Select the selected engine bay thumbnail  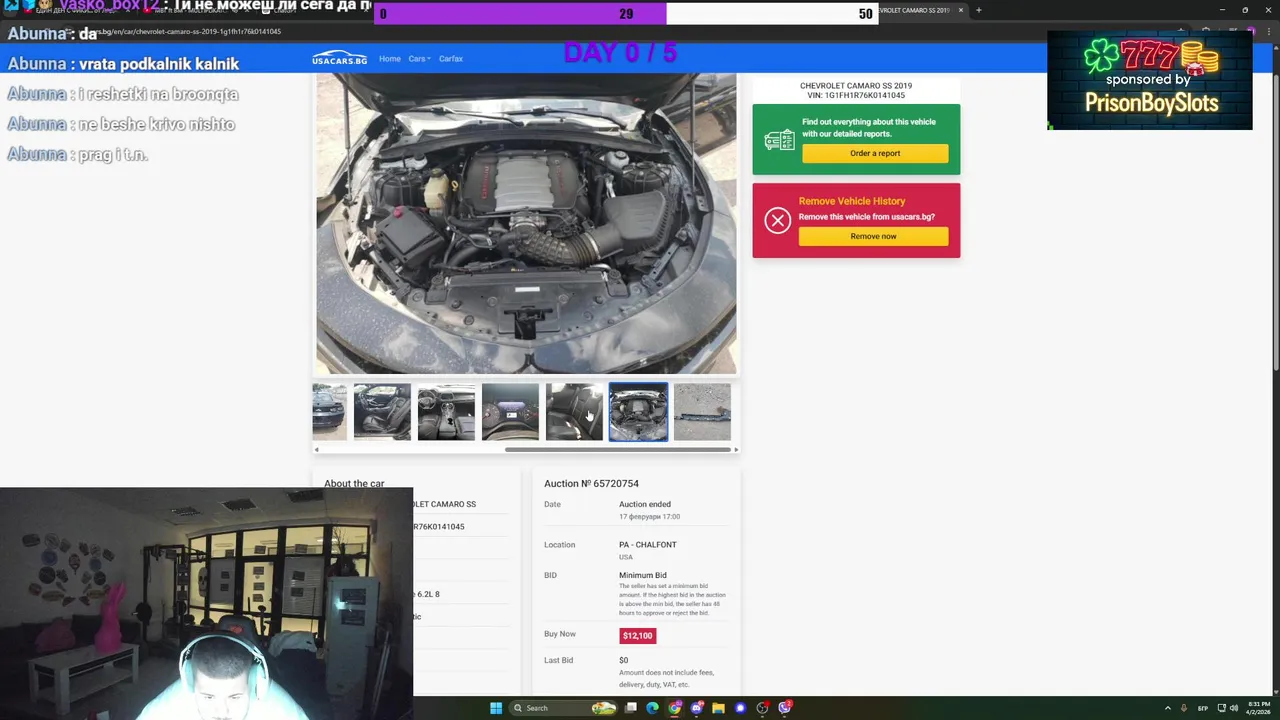click(638, 411)
